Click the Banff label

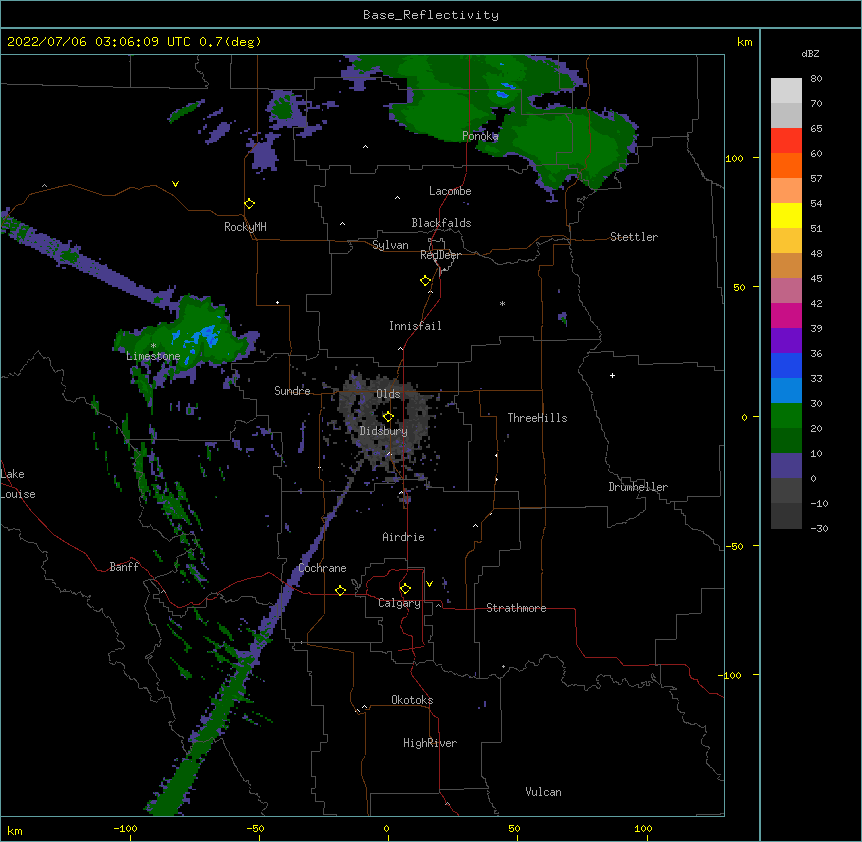click(x=124, y=567)
